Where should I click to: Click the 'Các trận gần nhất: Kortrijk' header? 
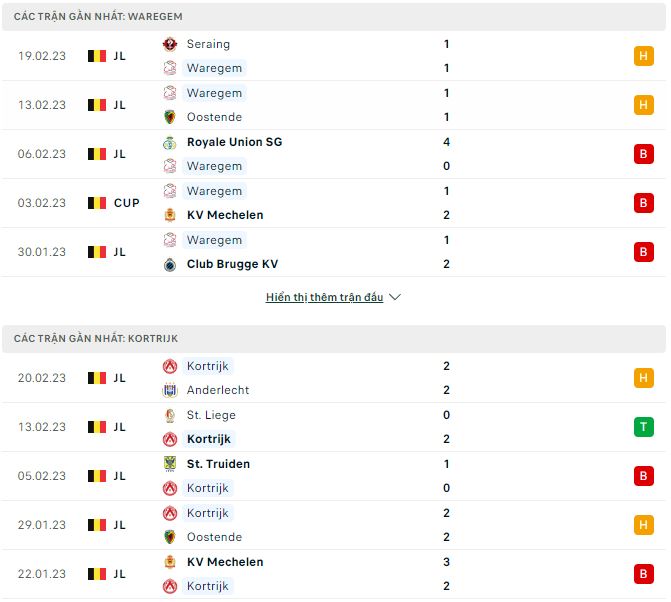(x=96, y=339)
